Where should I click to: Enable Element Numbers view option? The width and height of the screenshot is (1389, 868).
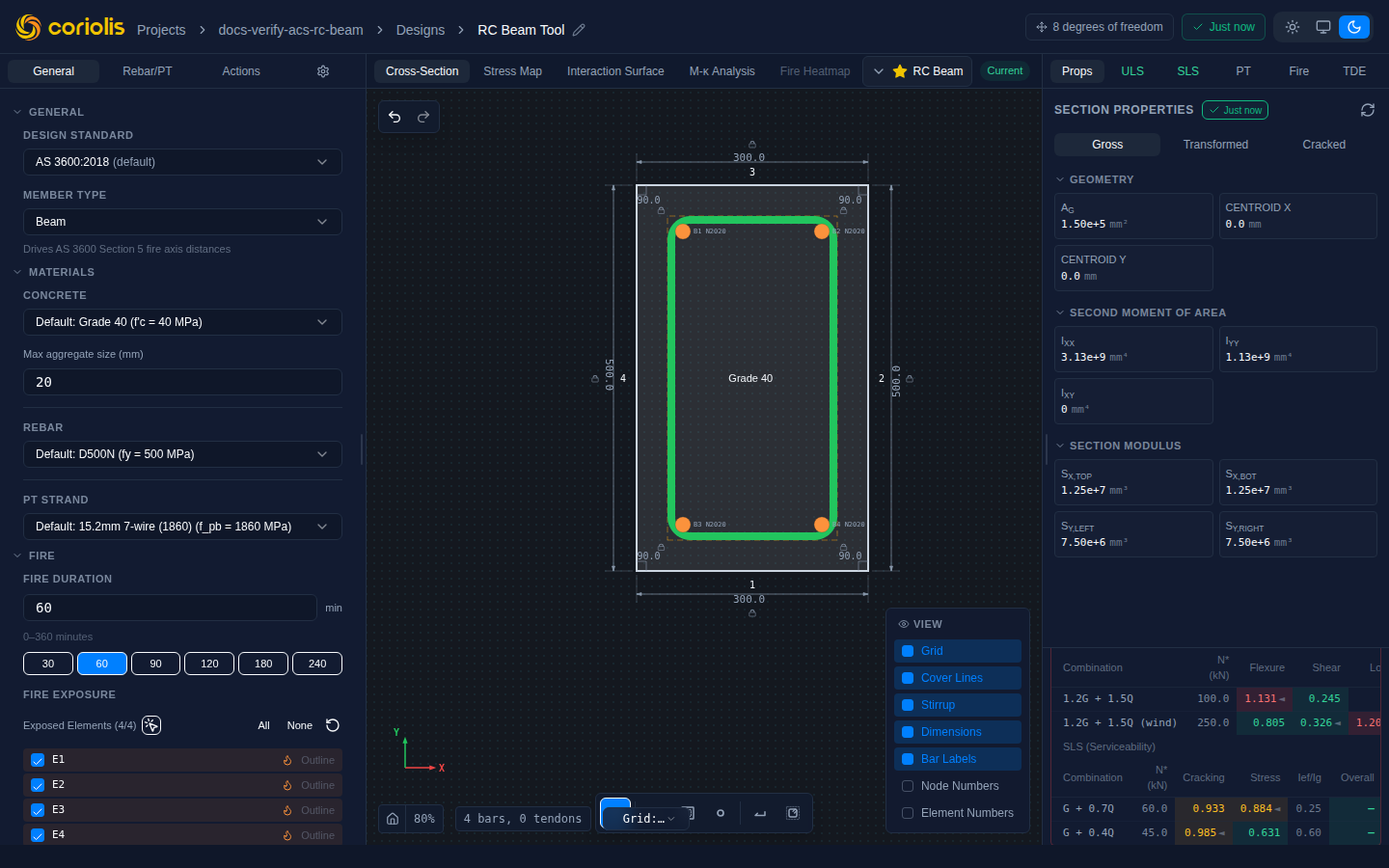958,813
